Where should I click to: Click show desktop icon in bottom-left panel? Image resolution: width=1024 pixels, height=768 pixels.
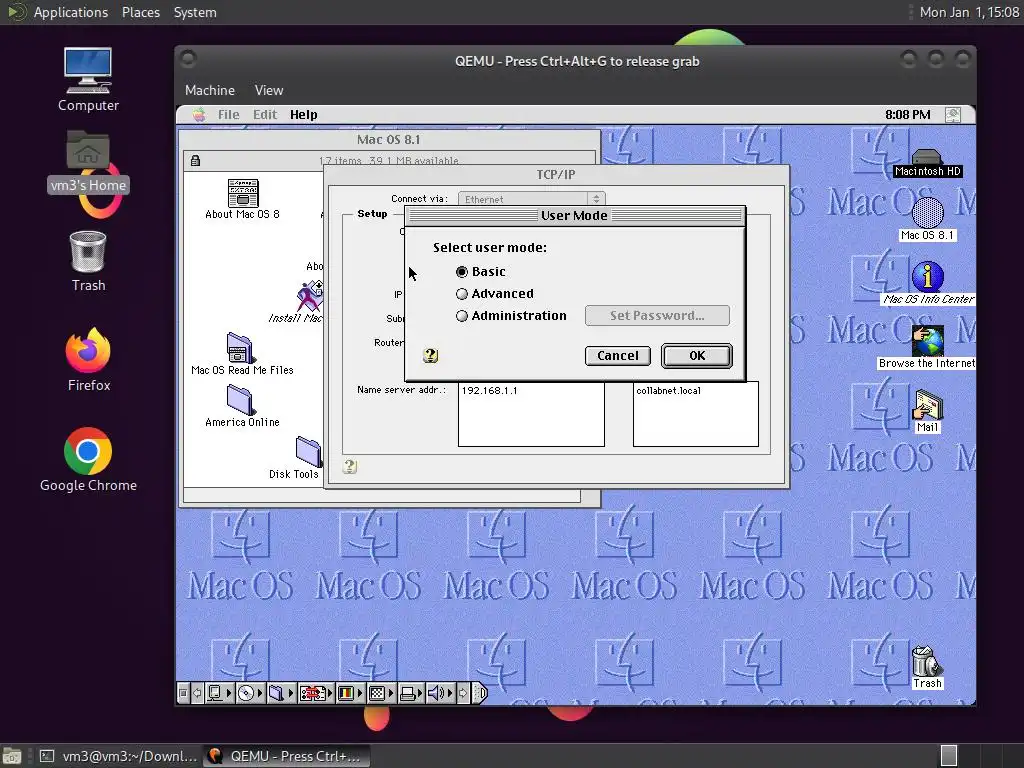pyautogui.click(x=11, y=756)
